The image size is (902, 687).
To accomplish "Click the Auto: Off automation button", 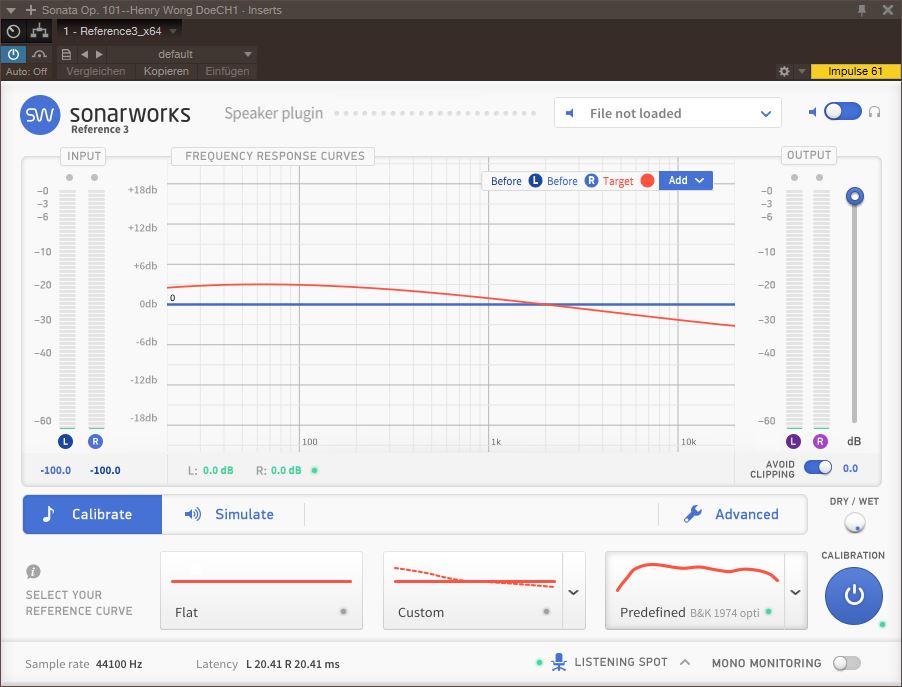I will pos(26,71).
